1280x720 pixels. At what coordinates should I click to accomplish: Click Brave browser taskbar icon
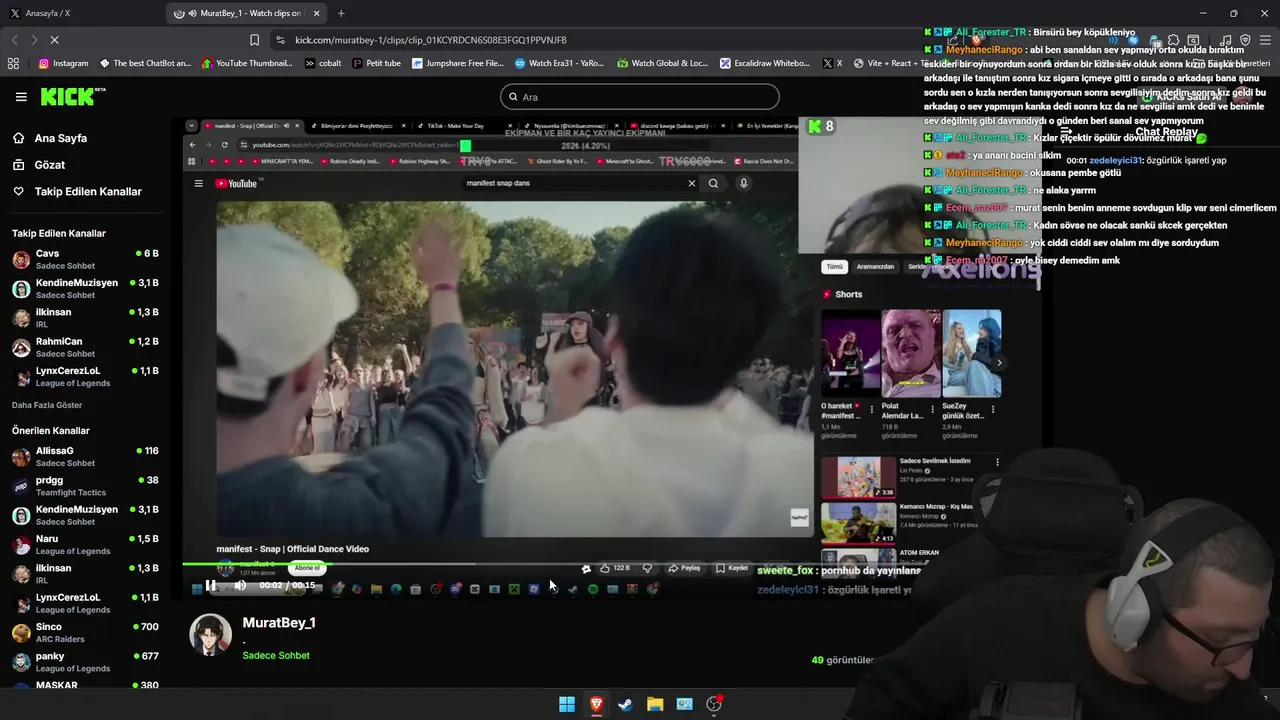coord(596,704)
